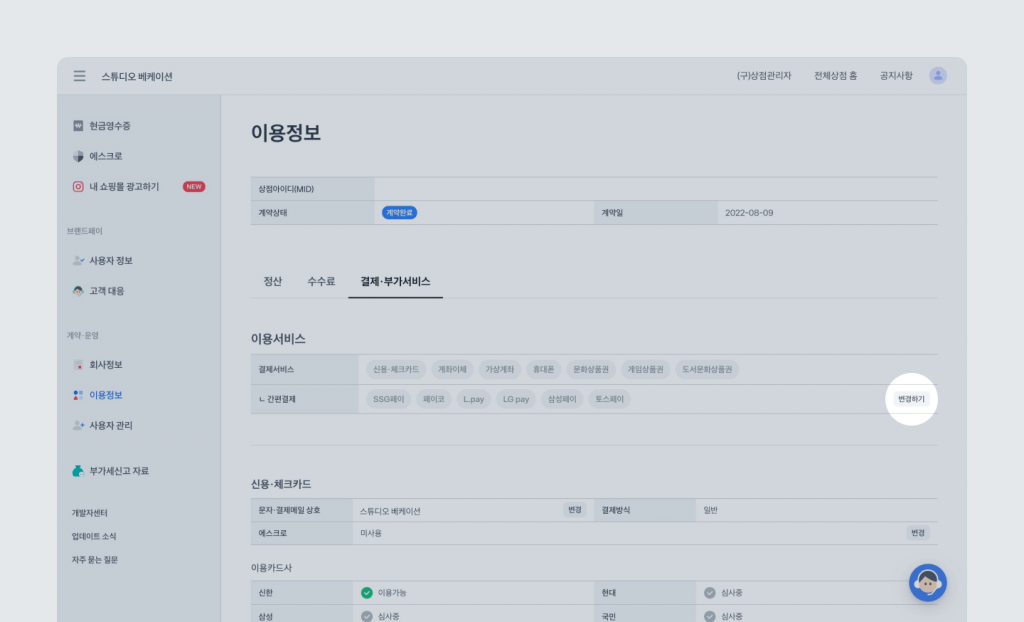Open the 개발자센터 link
Image resolution: width=1024 pixels, height=622 pixels.
89,513
